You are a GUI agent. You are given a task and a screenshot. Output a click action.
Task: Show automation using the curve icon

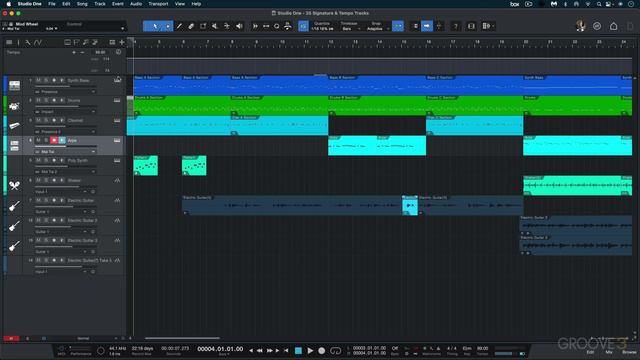click(38, 42)
